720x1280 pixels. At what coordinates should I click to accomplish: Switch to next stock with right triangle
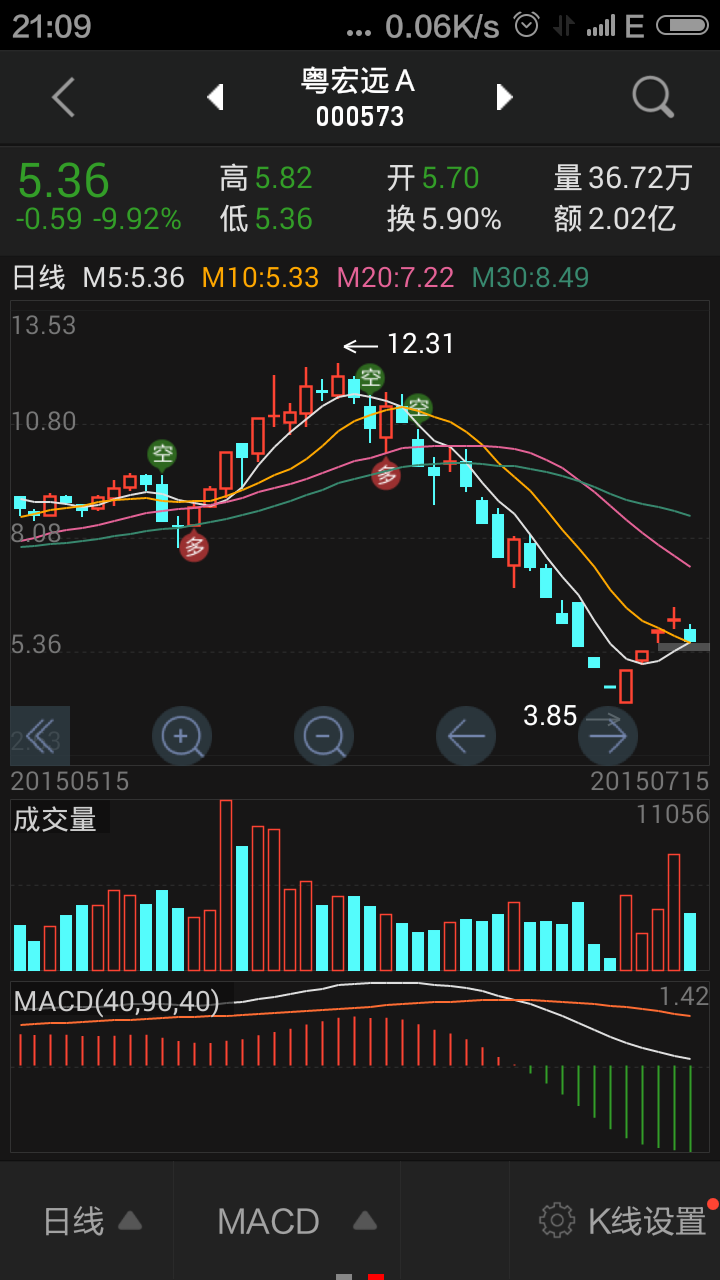click(x=505, y=97)
